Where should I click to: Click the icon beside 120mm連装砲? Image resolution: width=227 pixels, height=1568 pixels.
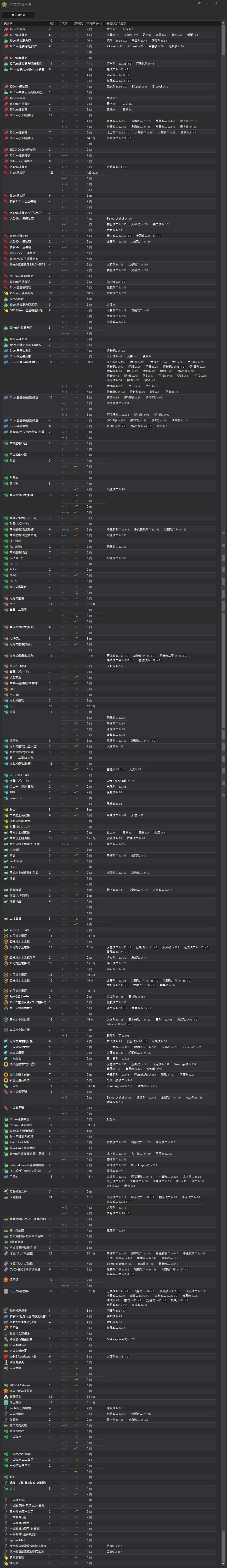click(x=6, y=86)
